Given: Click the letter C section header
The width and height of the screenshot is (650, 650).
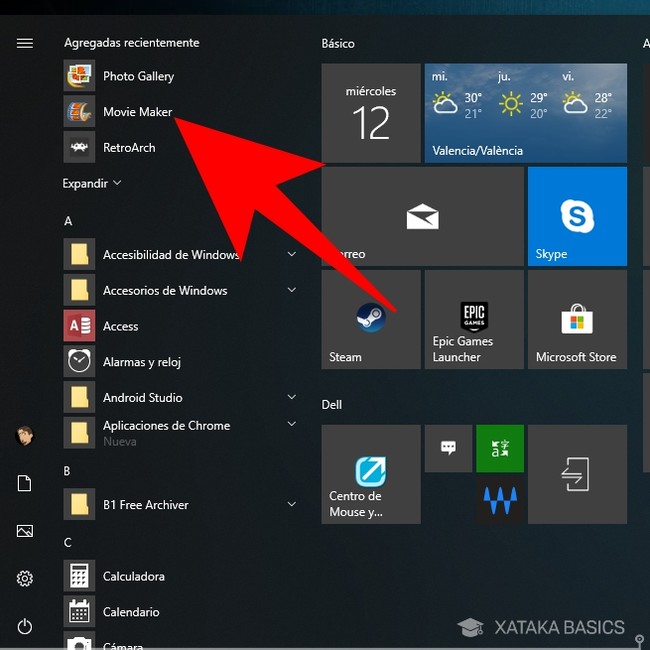Looking at the screenshot, I should 68,543.
